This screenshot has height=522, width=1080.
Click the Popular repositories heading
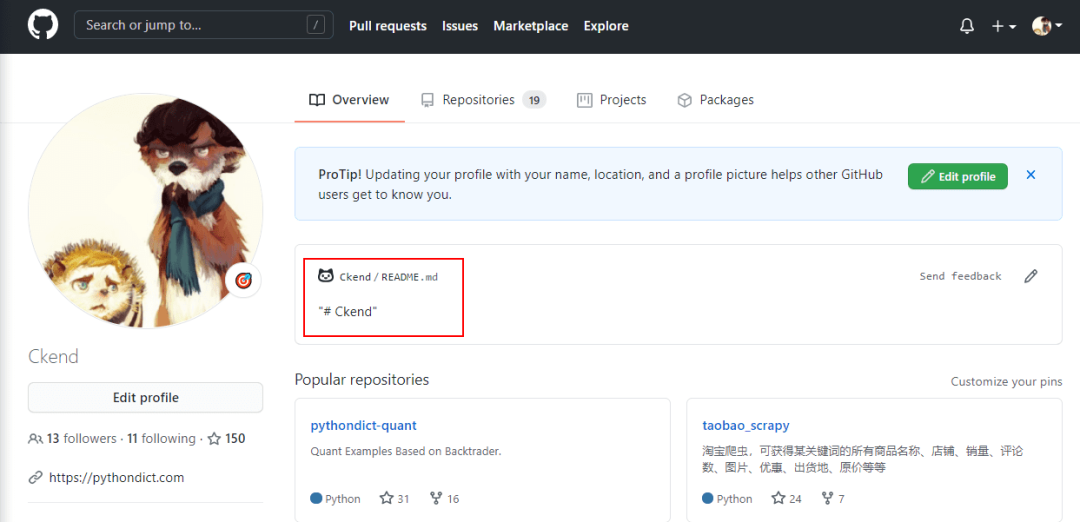pyautogui.click(x=362, y=379)
